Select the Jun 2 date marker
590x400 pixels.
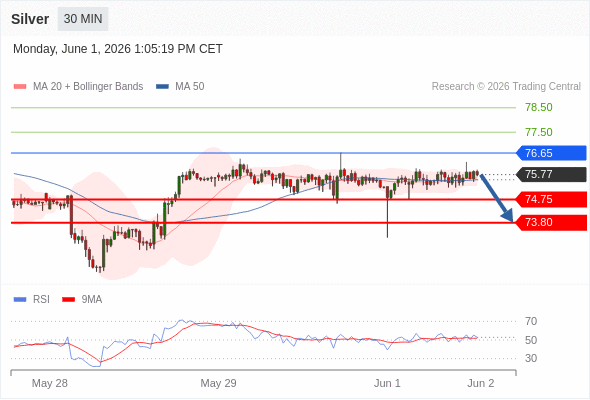pos(481,383)
